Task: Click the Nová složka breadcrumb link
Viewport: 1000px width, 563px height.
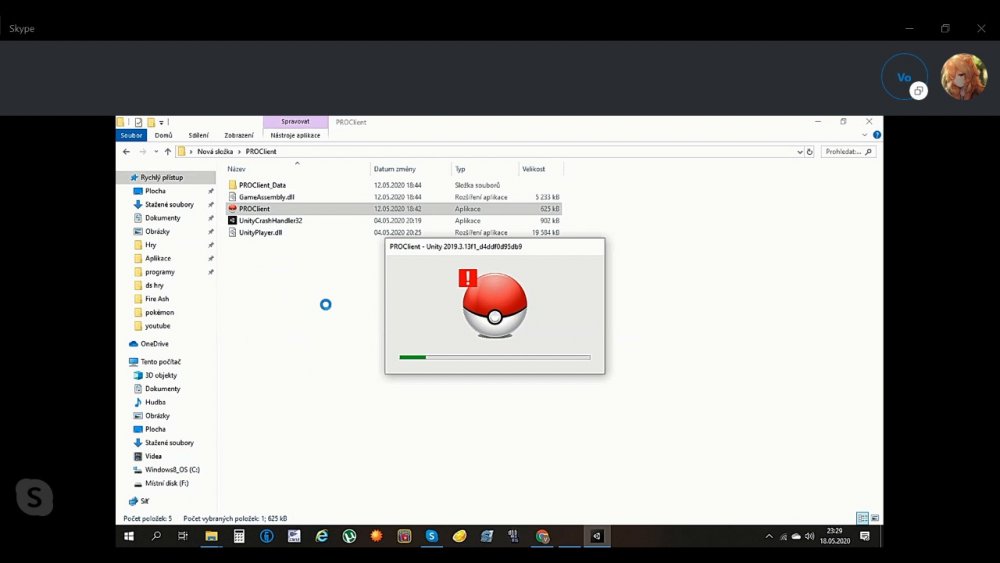Action: click(x=217, y=152)
